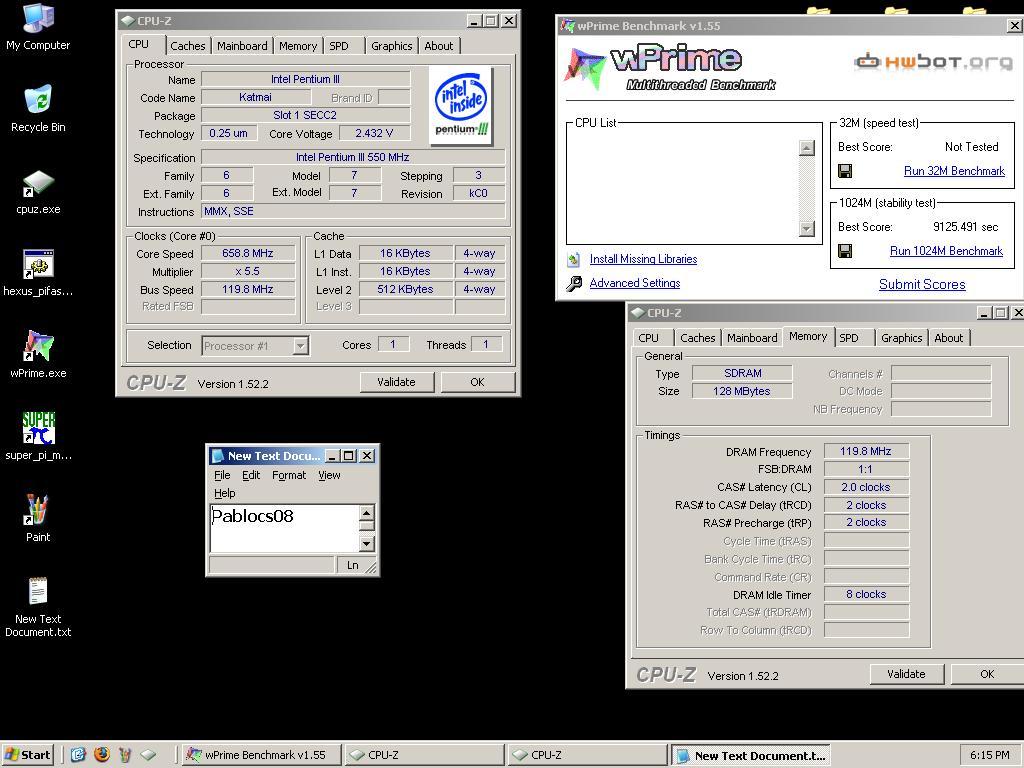Open Install Missing Libraries link
This screenshot has width=1024, height=768.
point(643,259)
